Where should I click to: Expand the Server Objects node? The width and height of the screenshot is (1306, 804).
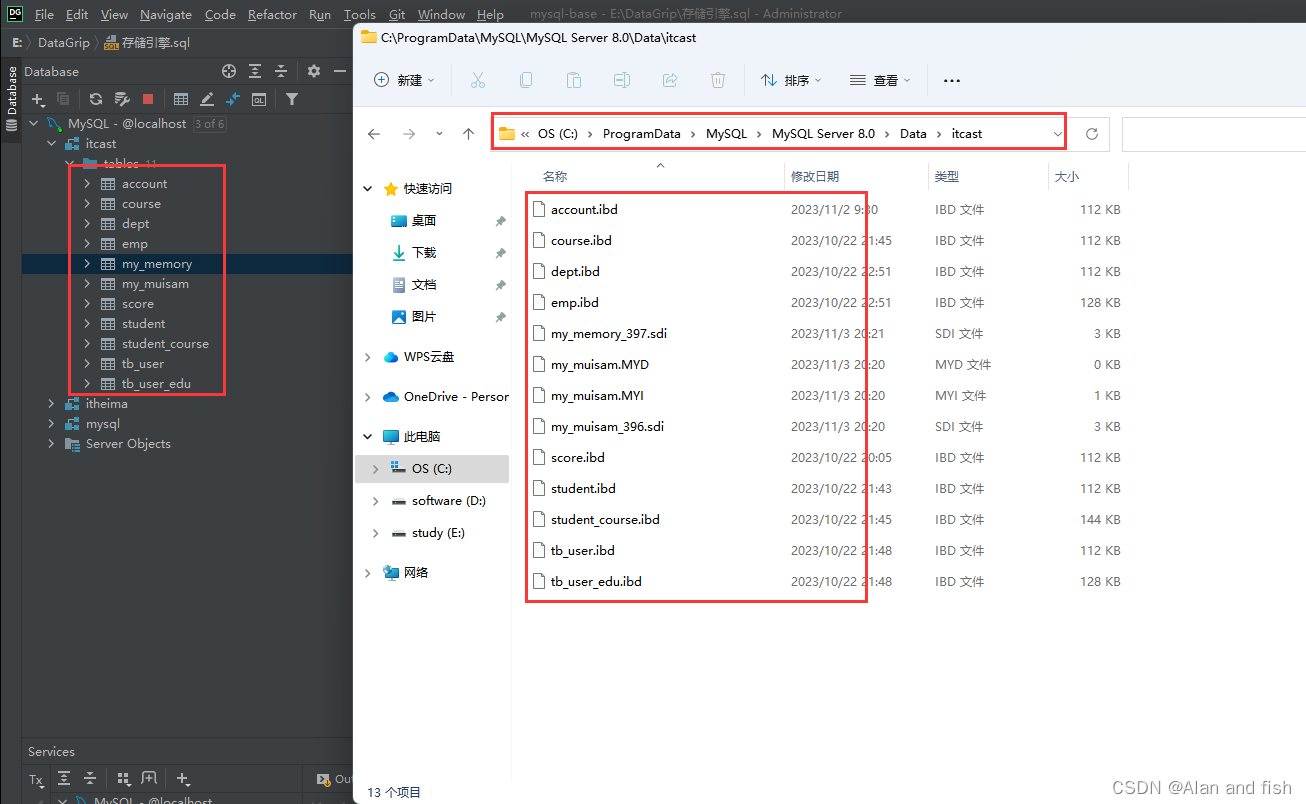pos(51,444)
